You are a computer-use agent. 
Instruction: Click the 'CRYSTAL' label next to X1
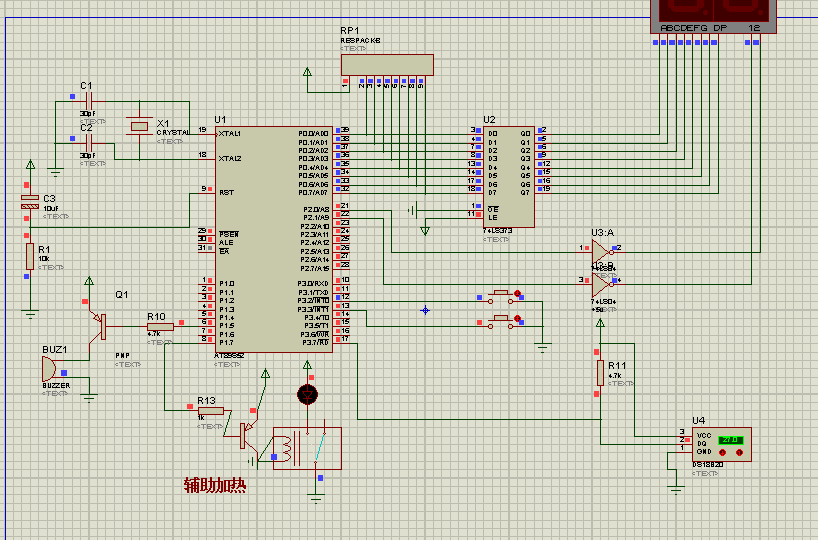coord(173,133)
